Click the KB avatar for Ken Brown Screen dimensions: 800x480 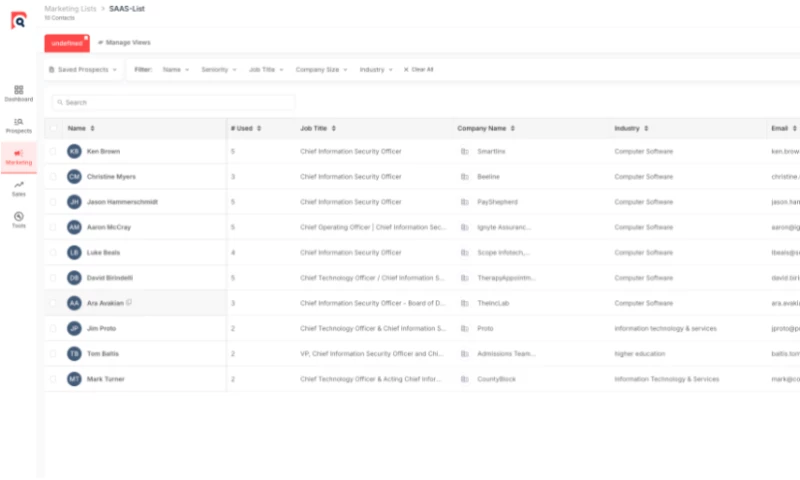[74, 151]
